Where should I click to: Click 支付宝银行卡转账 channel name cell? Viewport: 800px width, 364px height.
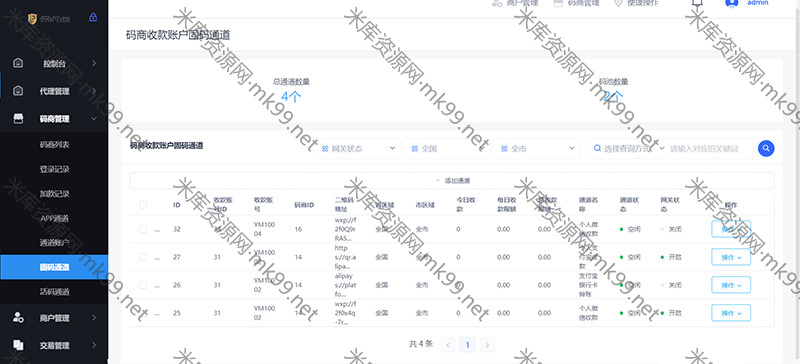[x=588, y=285]
